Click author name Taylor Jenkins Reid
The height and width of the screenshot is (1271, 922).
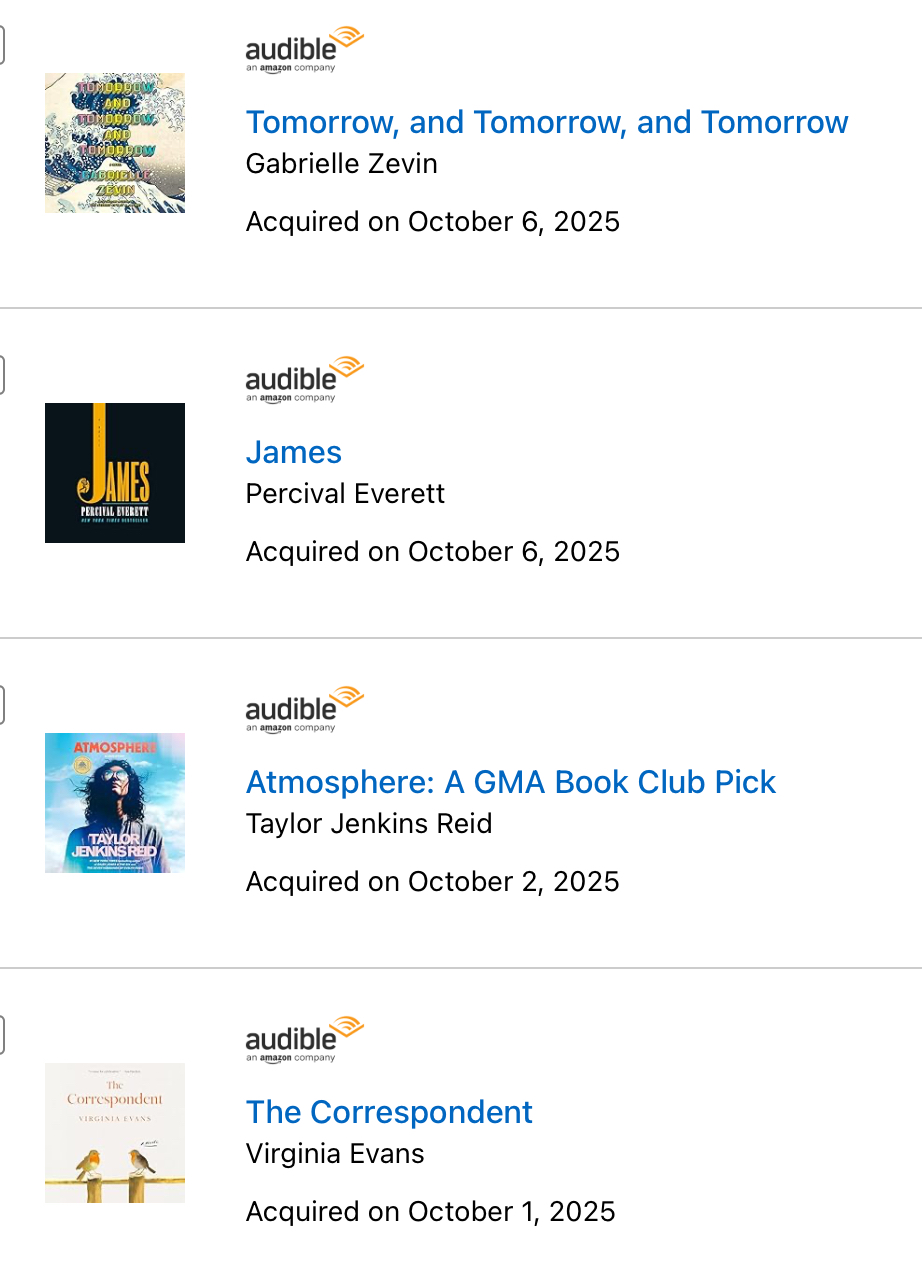369,823
